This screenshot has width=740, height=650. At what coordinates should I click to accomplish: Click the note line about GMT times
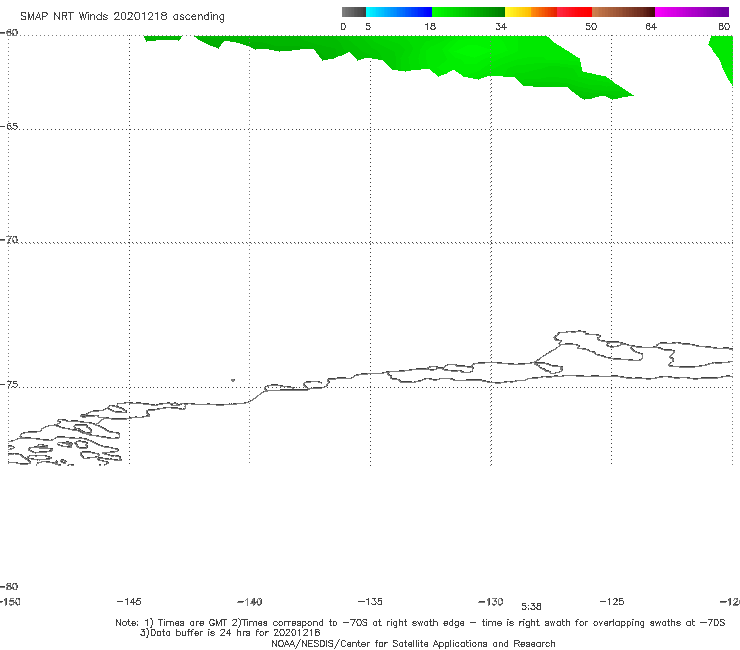[420, 623]
